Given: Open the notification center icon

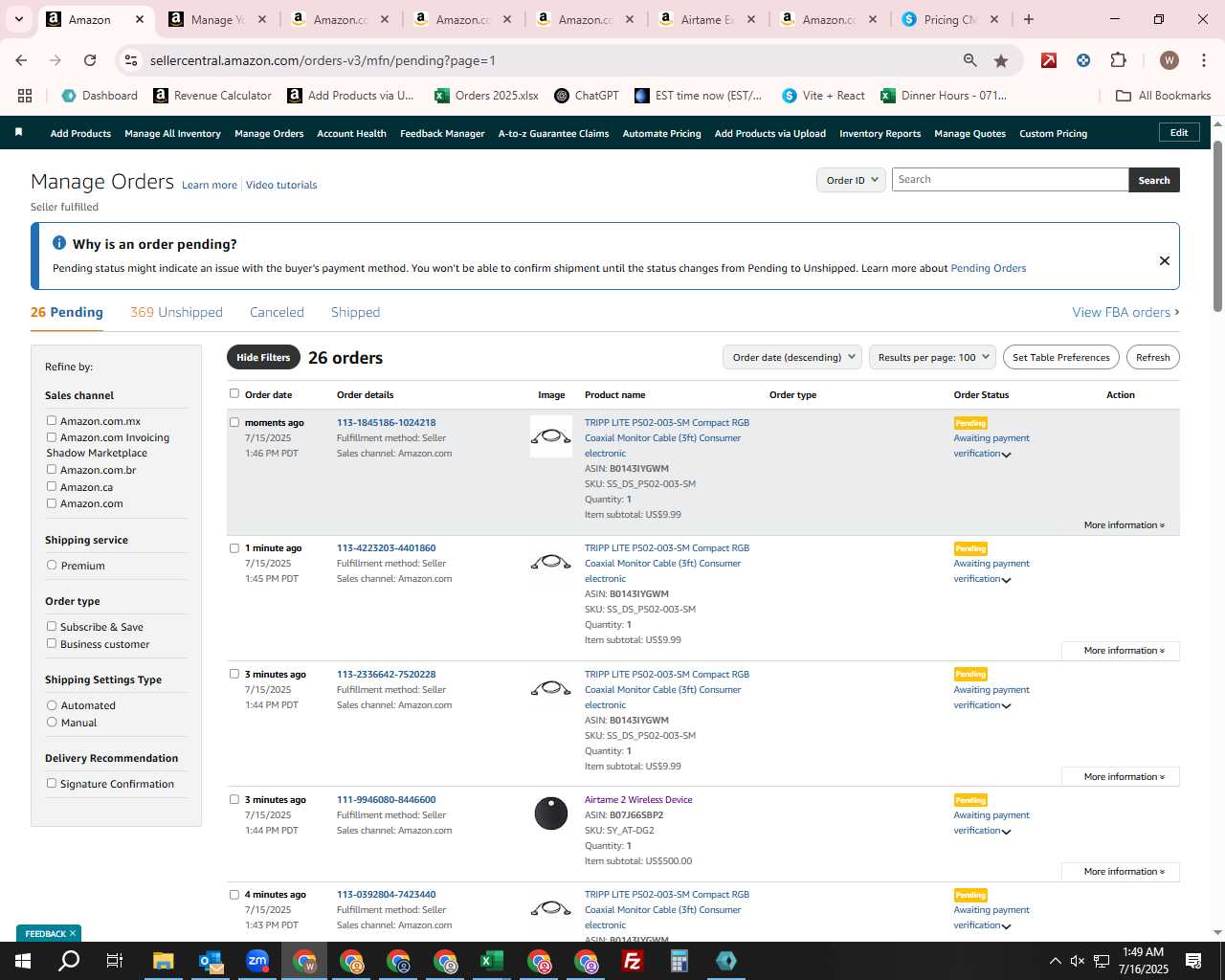Looking at the screenshot, I should coord(1193,961).
